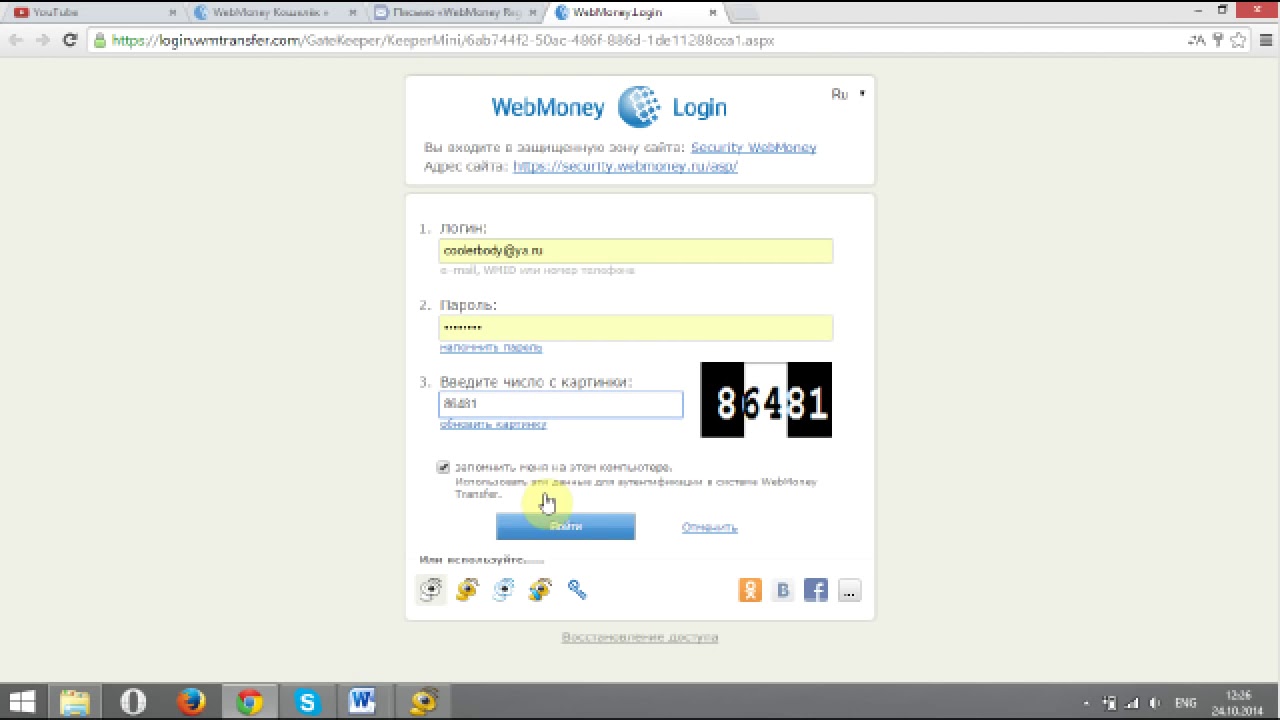
Task: Bookmark this page with the star
Action: (1238, 40)
